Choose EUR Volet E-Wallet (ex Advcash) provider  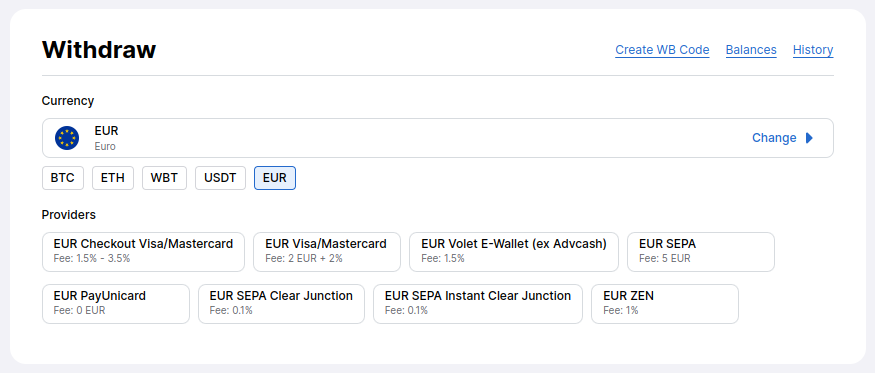click(x=514, y=252)
